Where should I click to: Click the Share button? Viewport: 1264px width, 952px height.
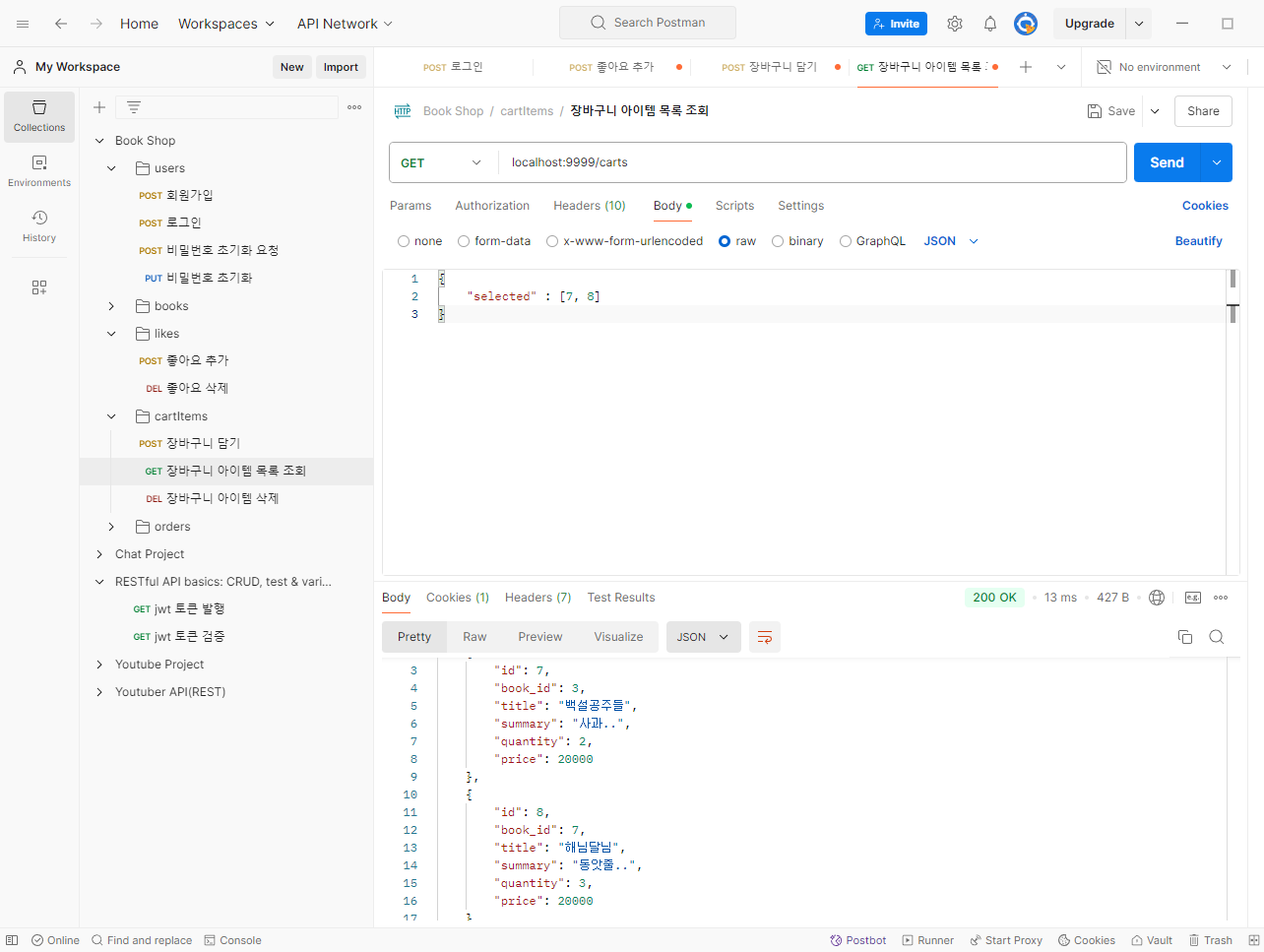1203,111
